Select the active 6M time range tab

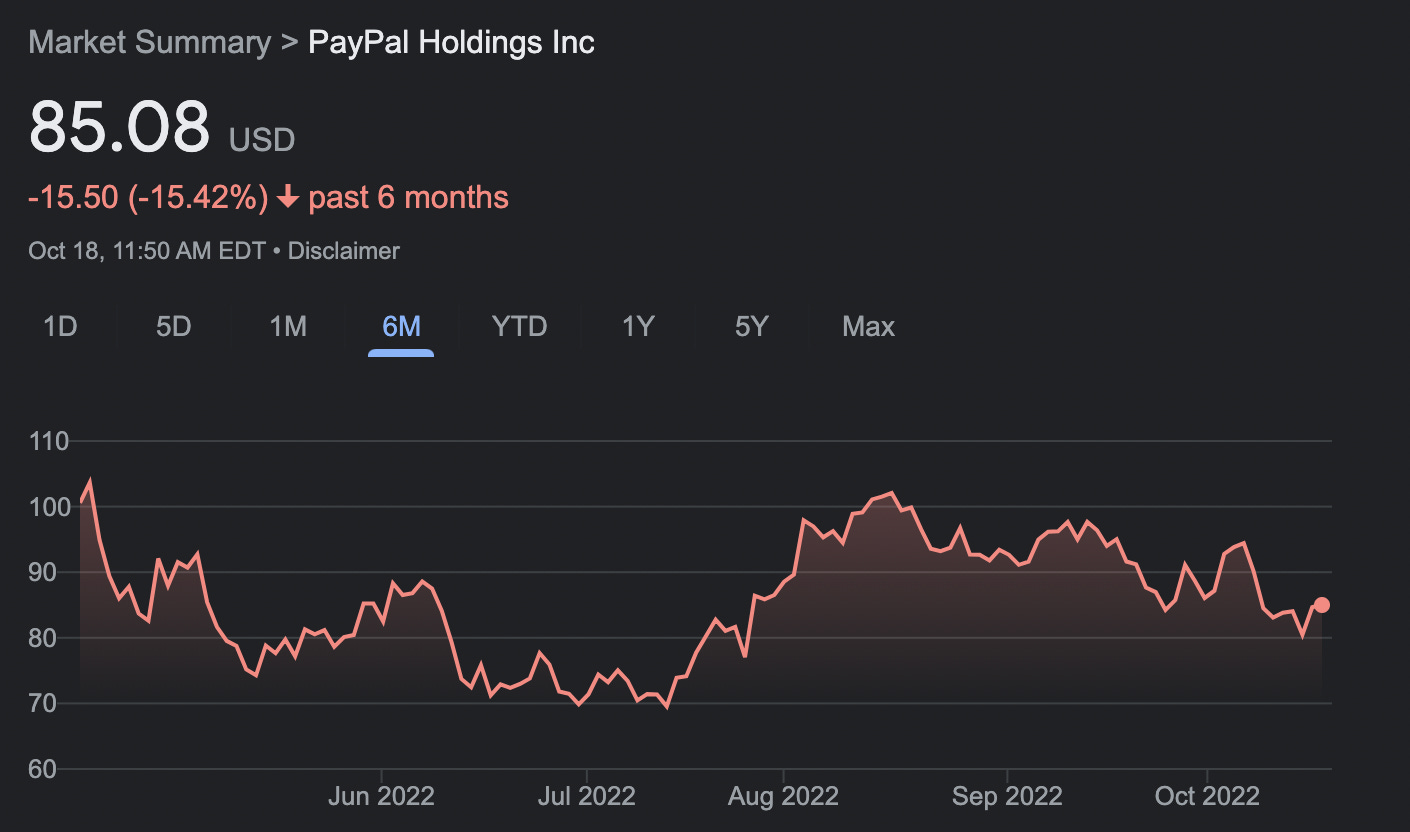401,326
